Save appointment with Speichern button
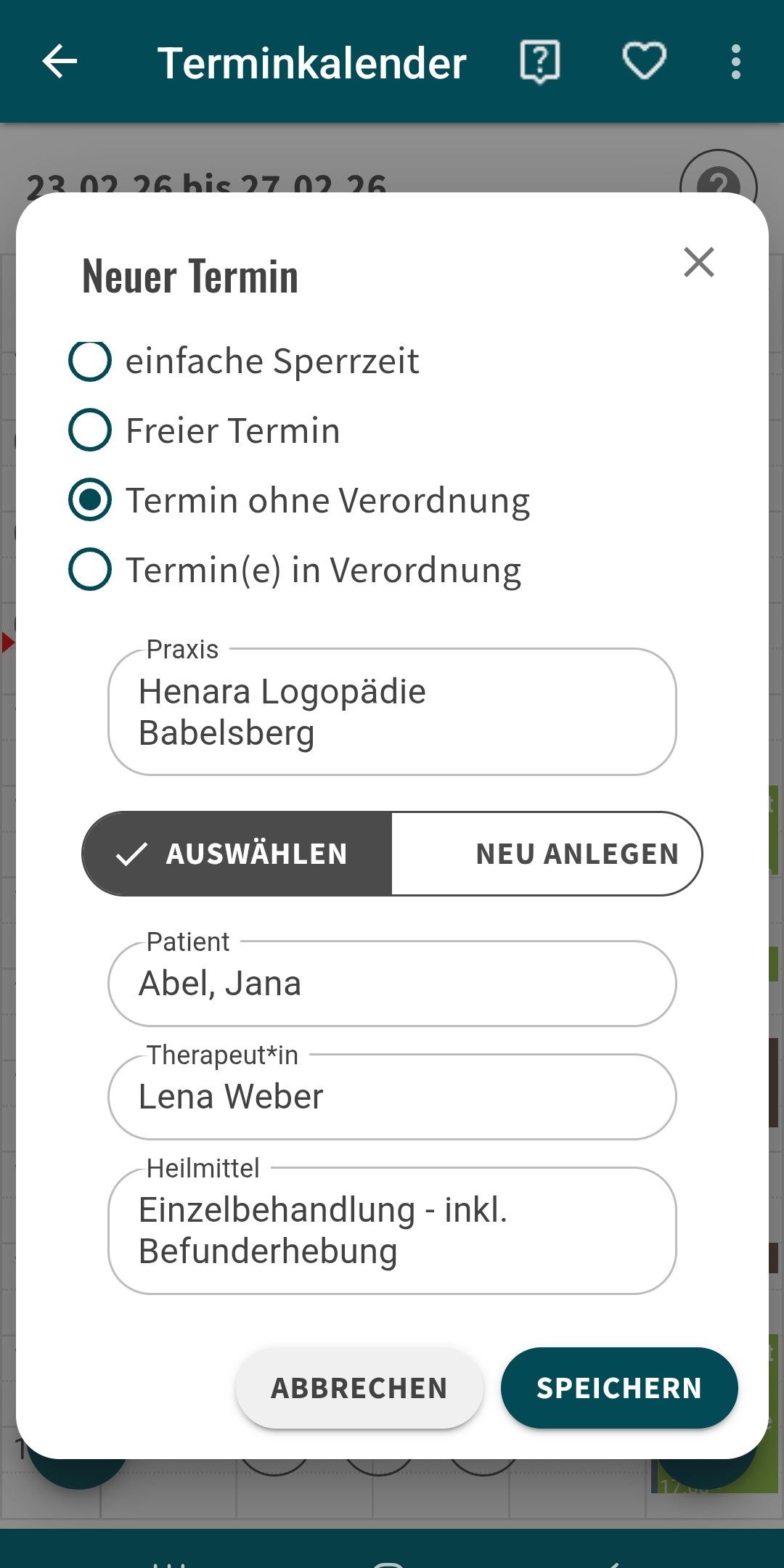The image size is (784, 1568). coord(619,1388)
